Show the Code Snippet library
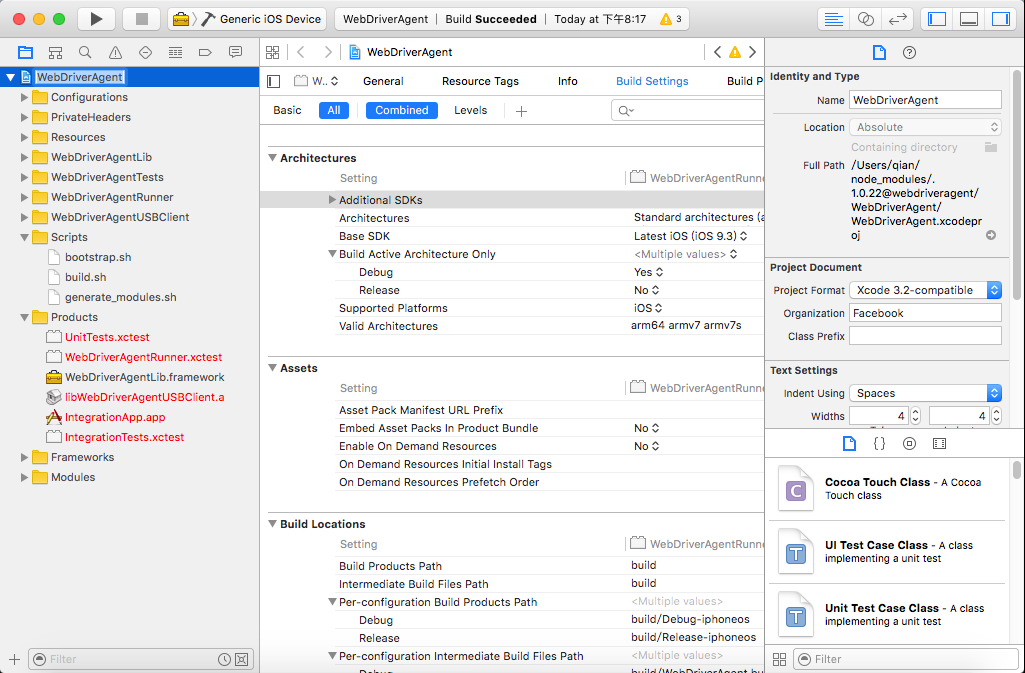Image resolution: width=1025 pixels, height=673 pixels. (879, 443)
